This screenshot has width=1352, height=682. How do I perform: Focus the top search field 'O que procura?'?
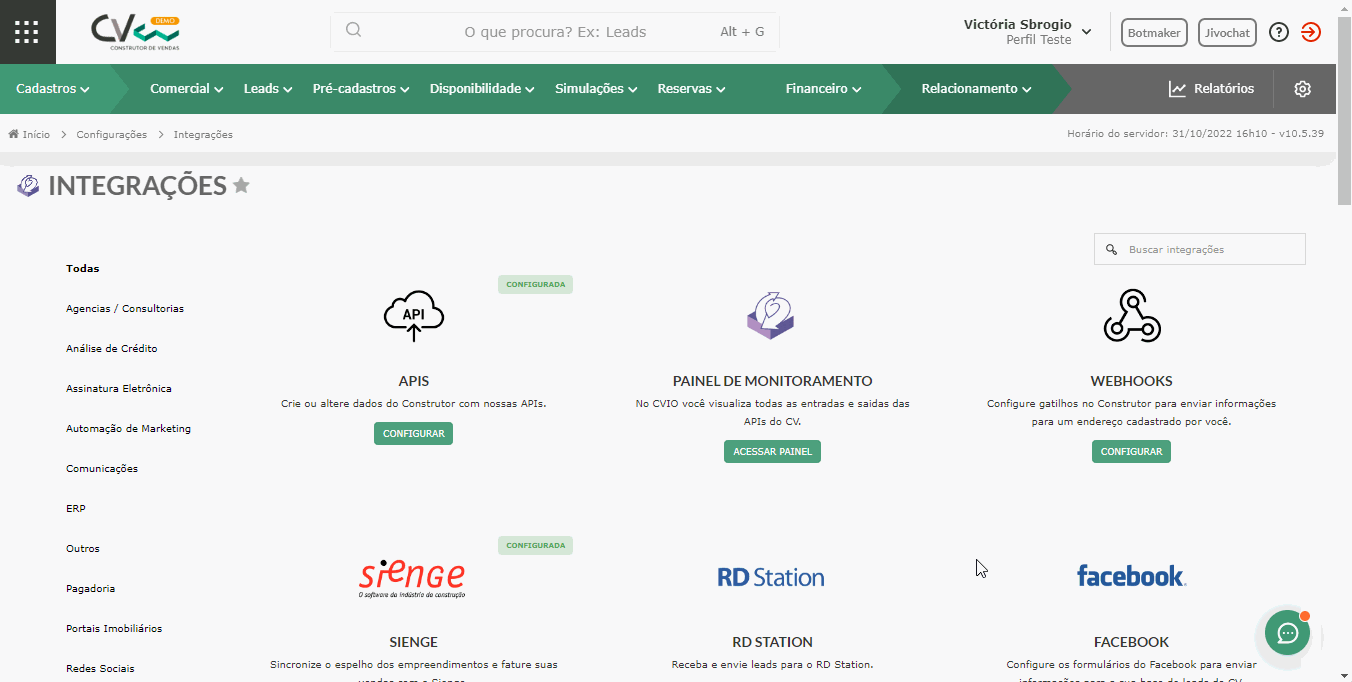(555, 32)
